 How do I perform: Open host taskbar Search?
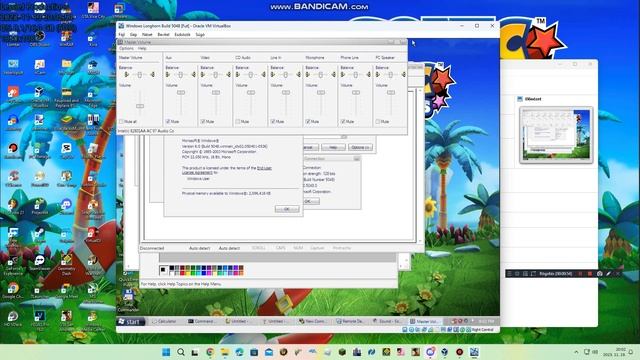click(x=181, y=352)
